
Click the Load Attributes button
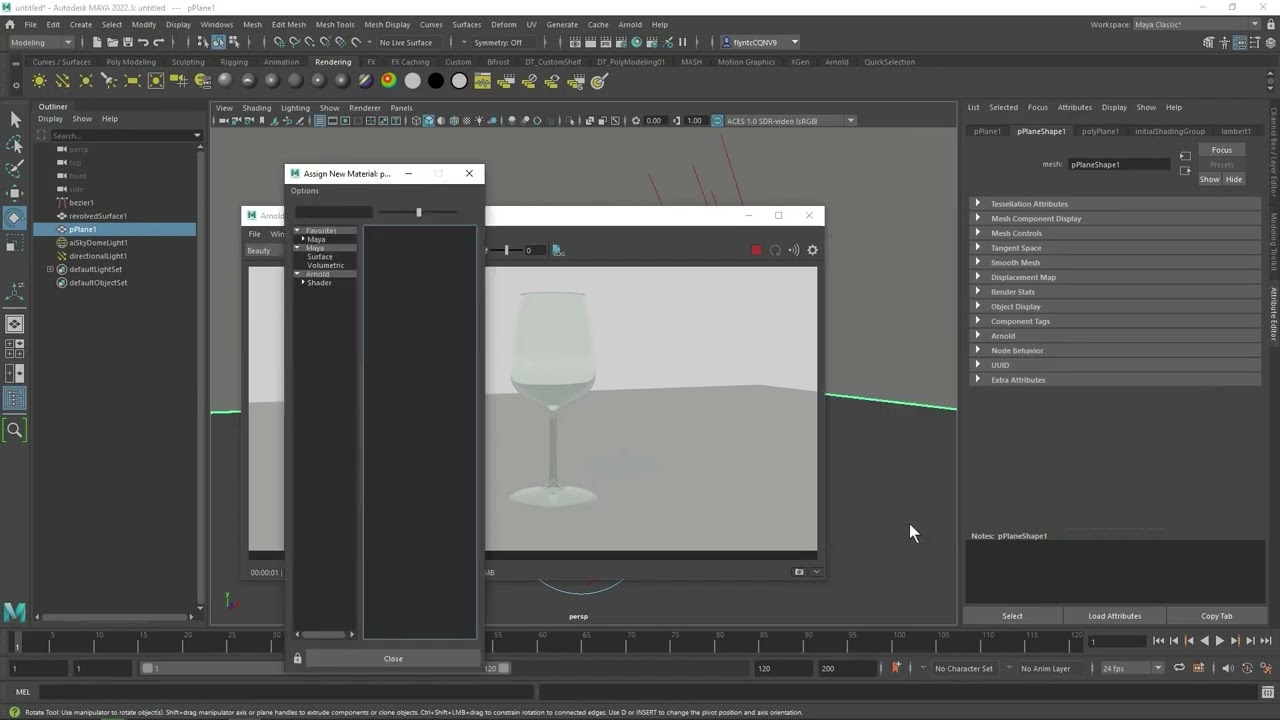1114,616
